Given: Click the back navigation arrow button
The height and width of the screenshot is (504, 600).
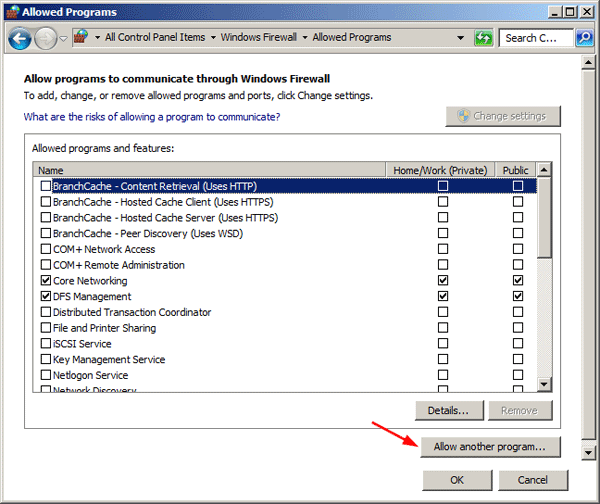Looking at the screenshot, I should click(20, 38).
